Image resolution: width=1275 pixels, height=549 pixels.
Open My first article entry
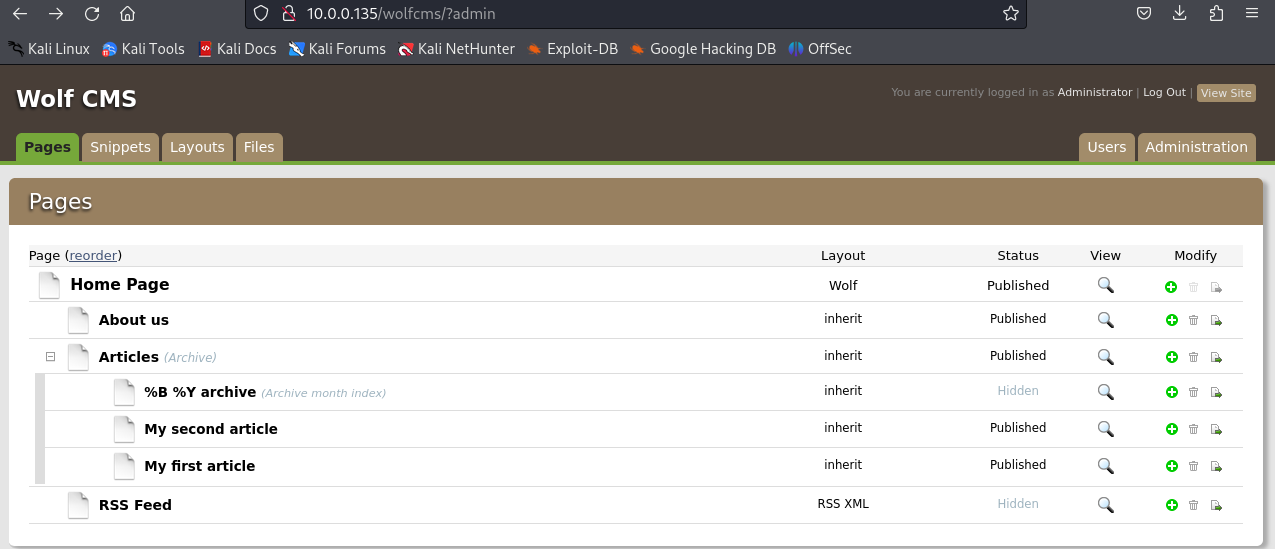[x=200, y=466]
